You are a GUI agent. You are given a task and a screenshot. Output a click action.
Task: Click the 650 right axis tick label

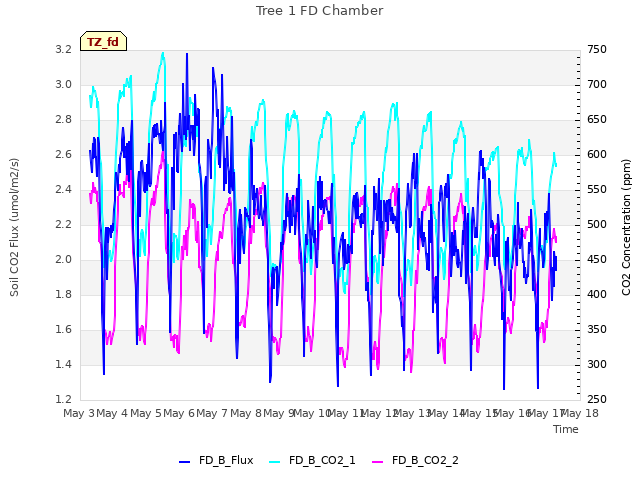click(x=597, y=120)
